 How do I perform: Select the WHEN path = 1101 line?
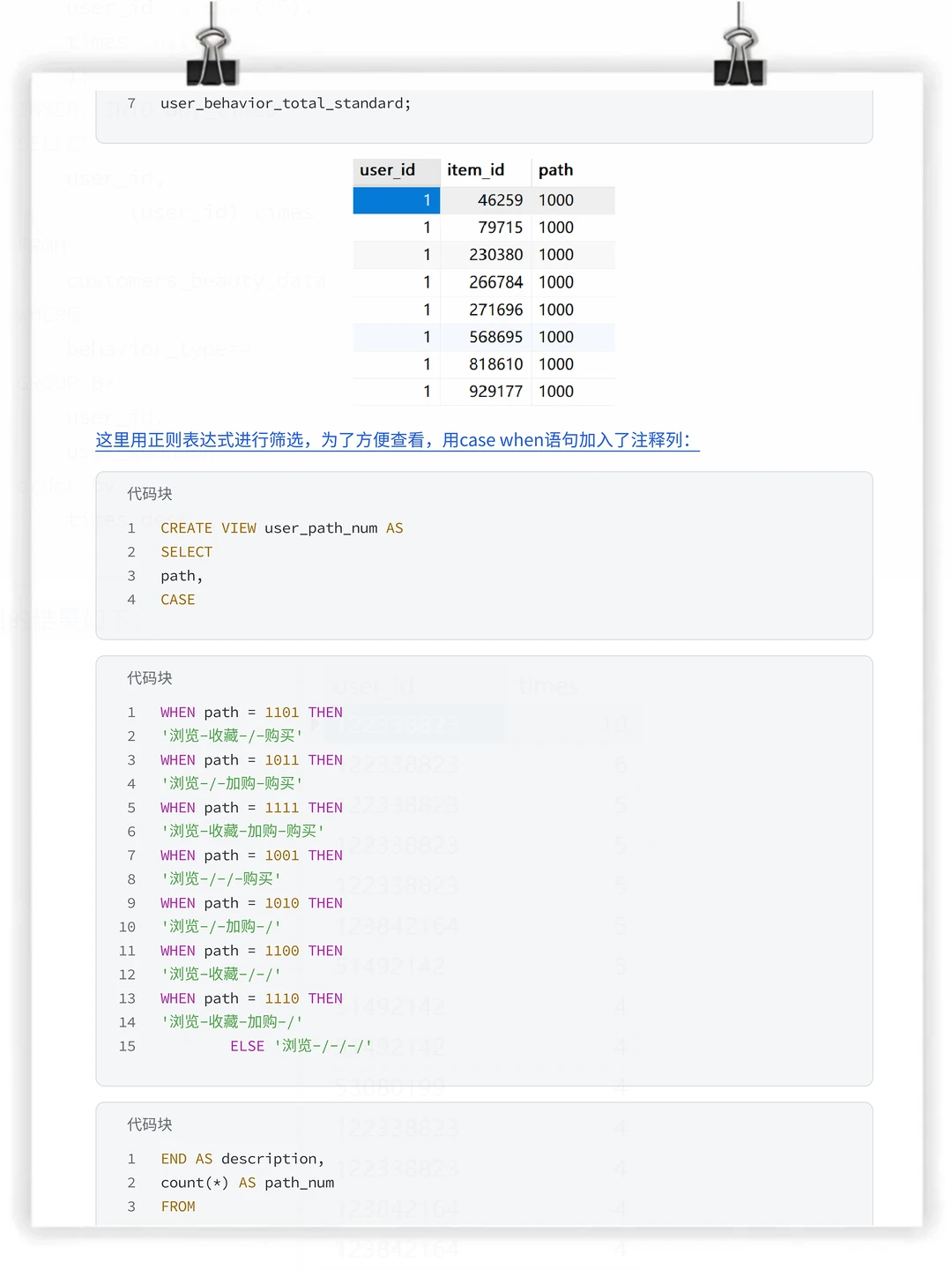coord(251,713)
